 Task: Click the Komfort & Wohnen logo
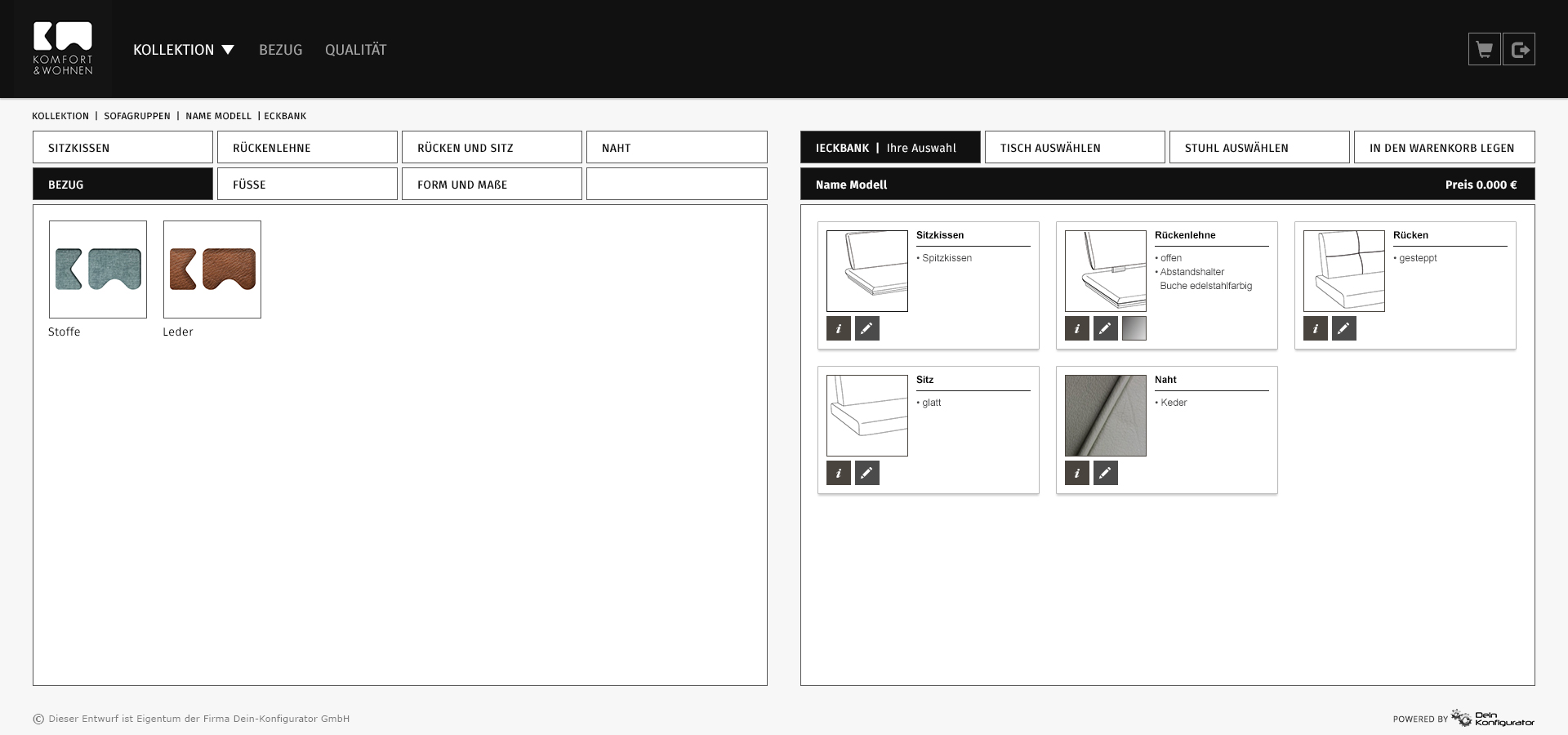click(63, 49)
